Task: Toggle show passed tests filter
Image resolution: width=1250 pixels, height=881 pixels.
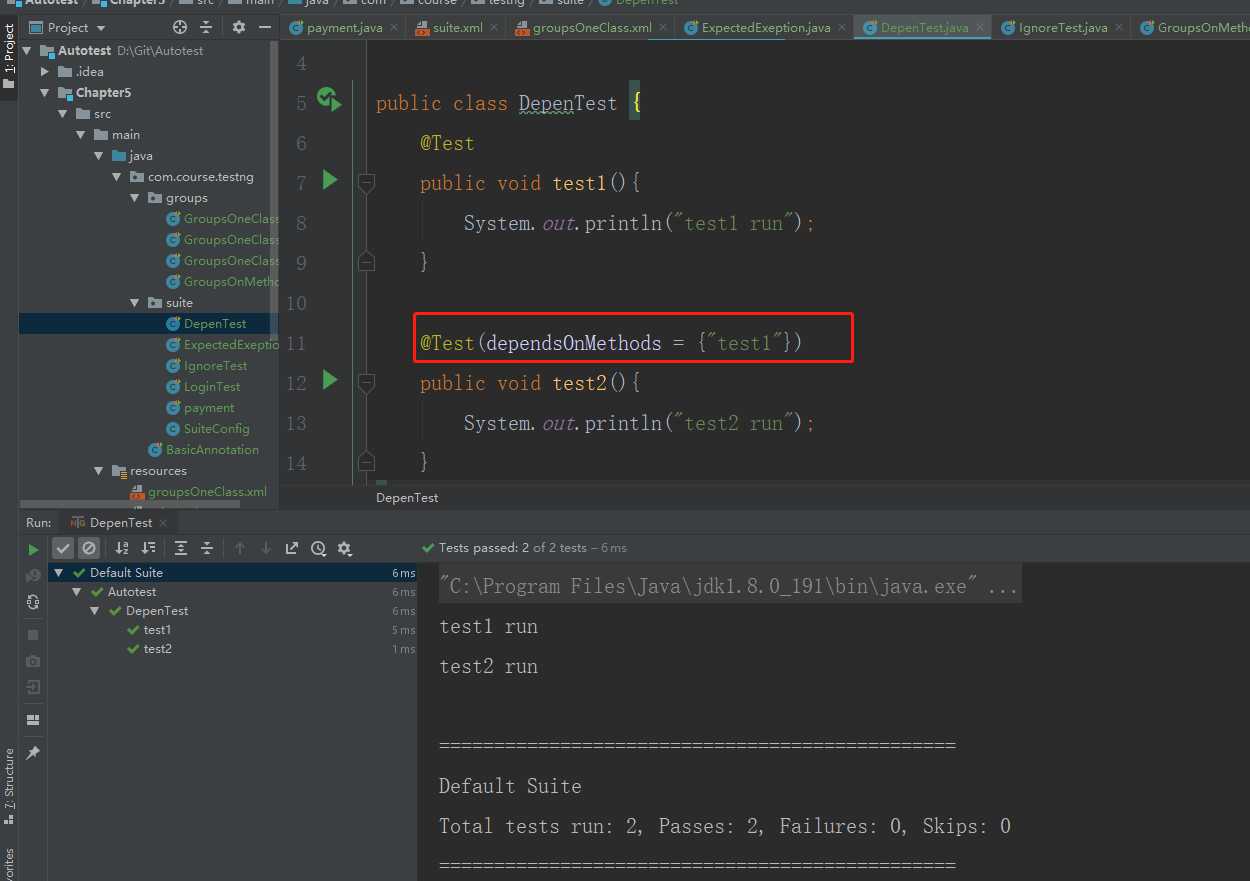Action: [x=63, y=548]
